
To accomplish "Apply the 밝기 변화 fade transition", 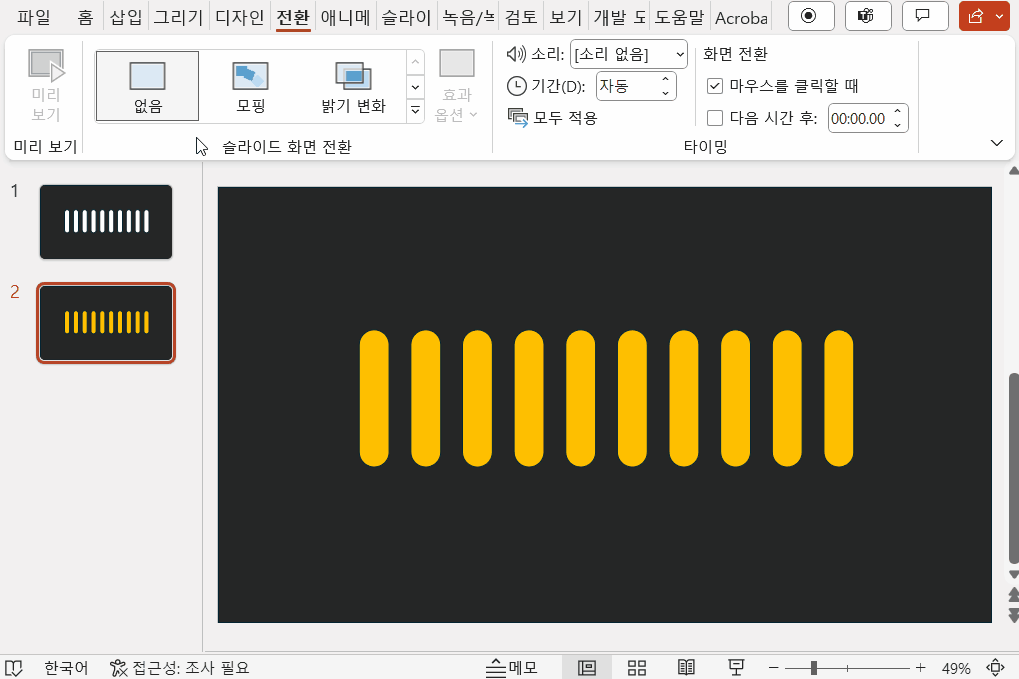I will click(354, 86).
